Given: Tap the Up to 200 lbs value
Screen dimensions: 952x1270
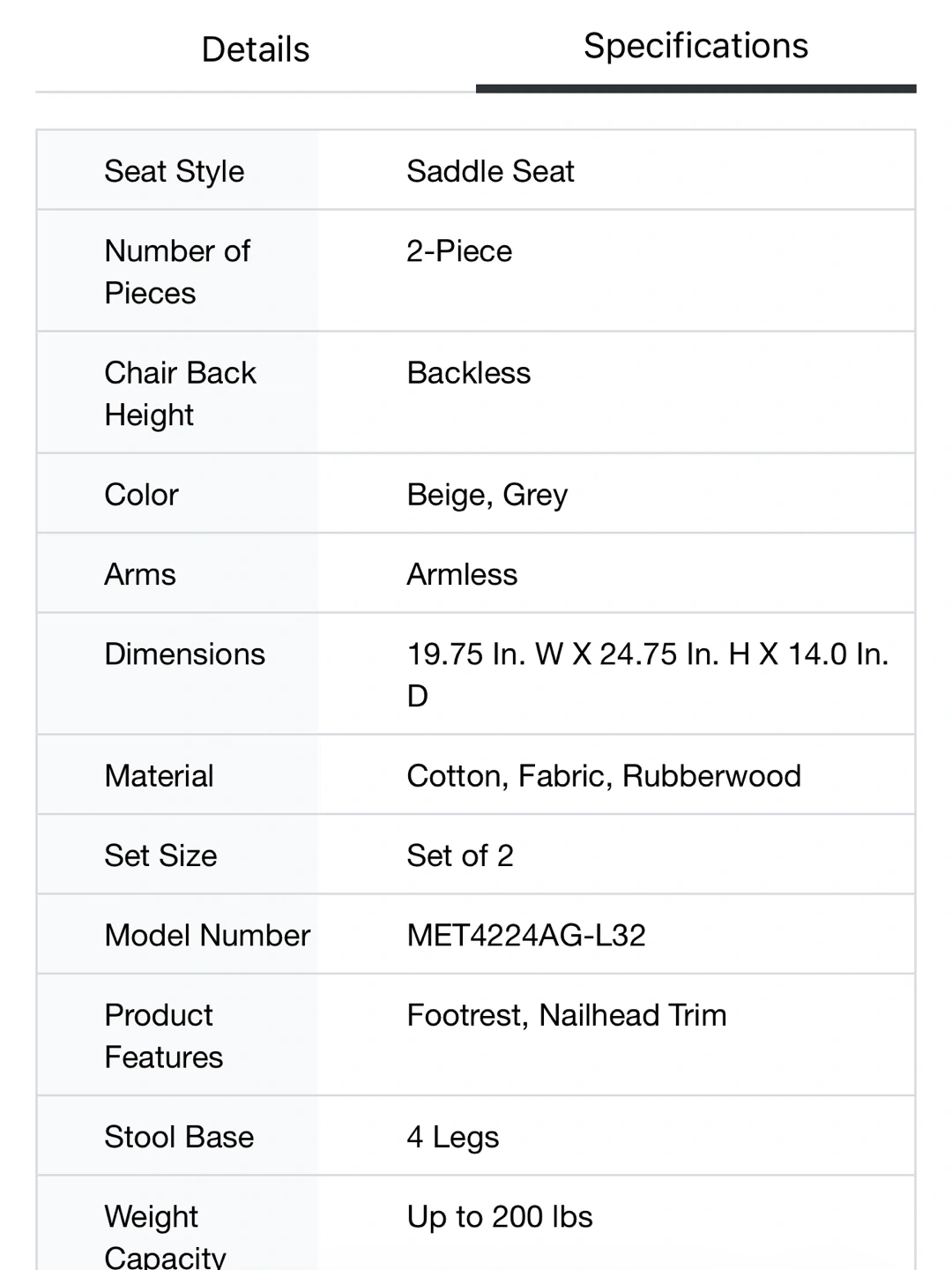Looking at the screenshot, I should [x=500, y=1217].
